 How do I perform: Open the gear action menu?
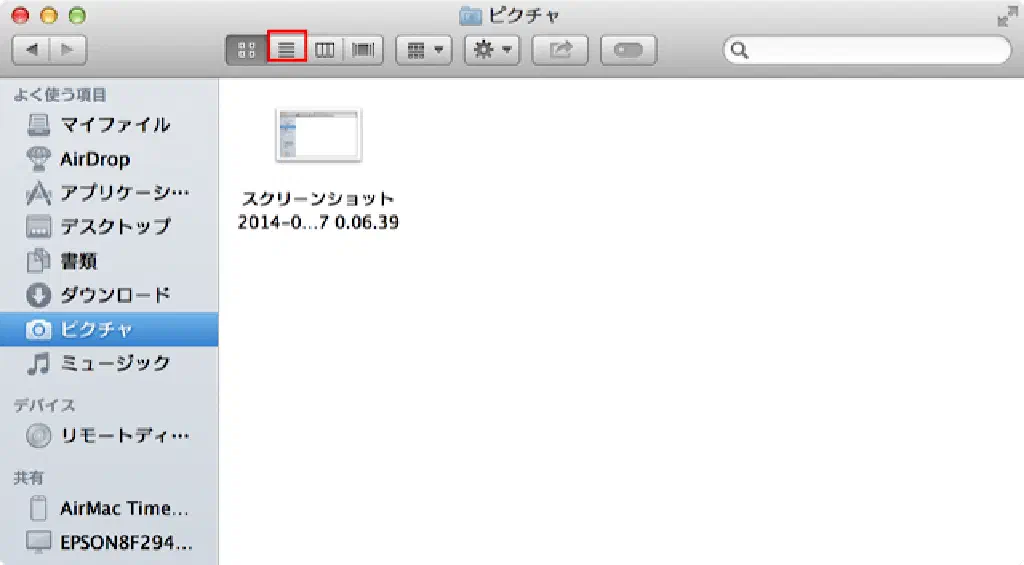coord(492,50)
